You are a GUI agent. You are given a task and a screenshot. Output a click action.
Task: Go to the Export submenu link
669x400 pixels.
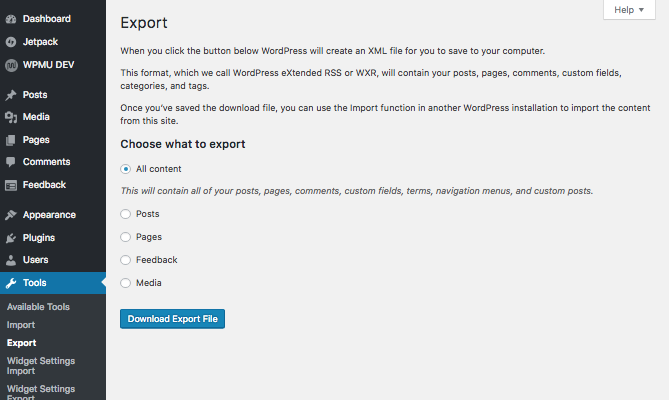pos(21,343)
